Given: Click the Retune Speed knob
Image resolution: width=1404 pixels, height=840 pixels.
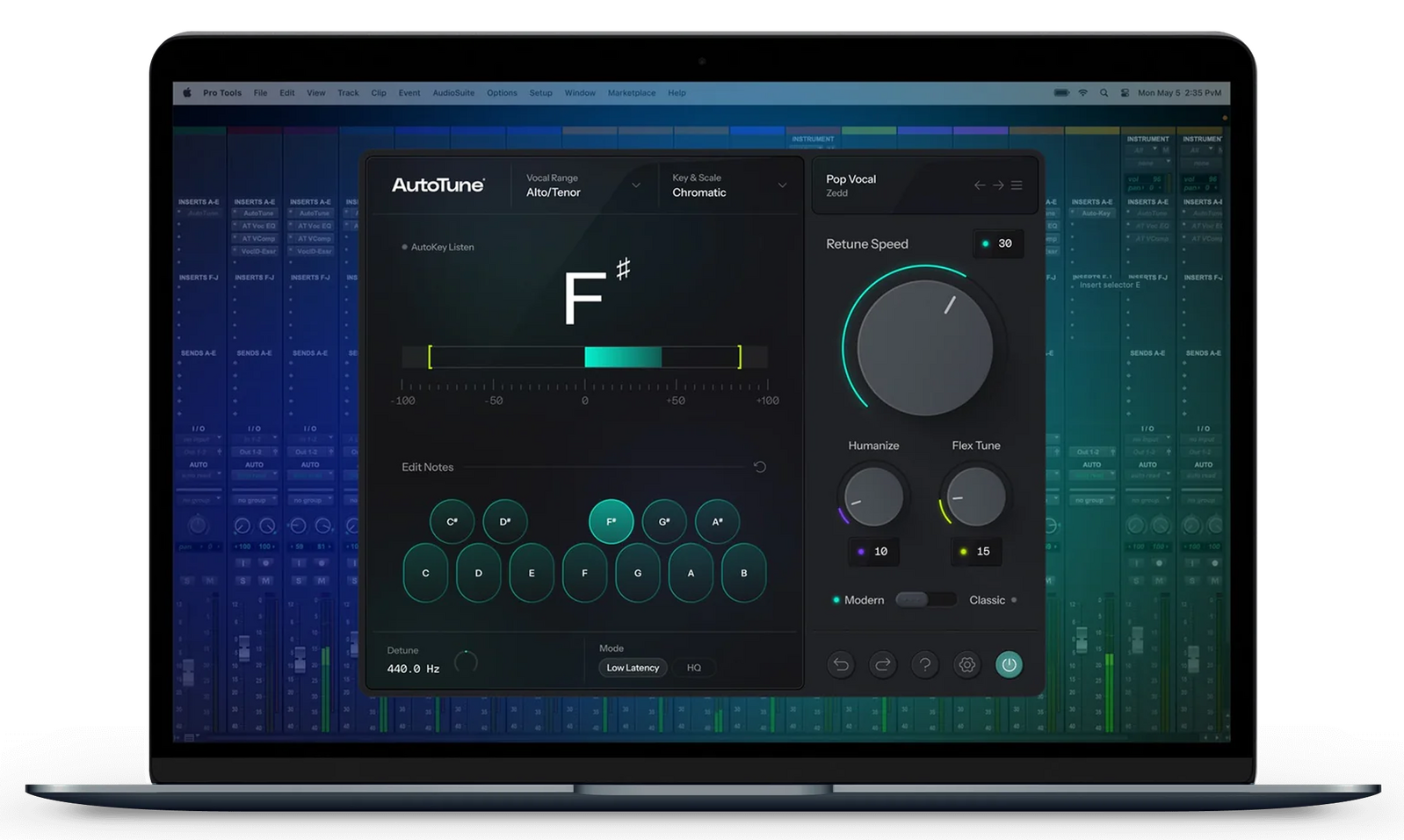Looking at the screenshot, I should point(925,348).
